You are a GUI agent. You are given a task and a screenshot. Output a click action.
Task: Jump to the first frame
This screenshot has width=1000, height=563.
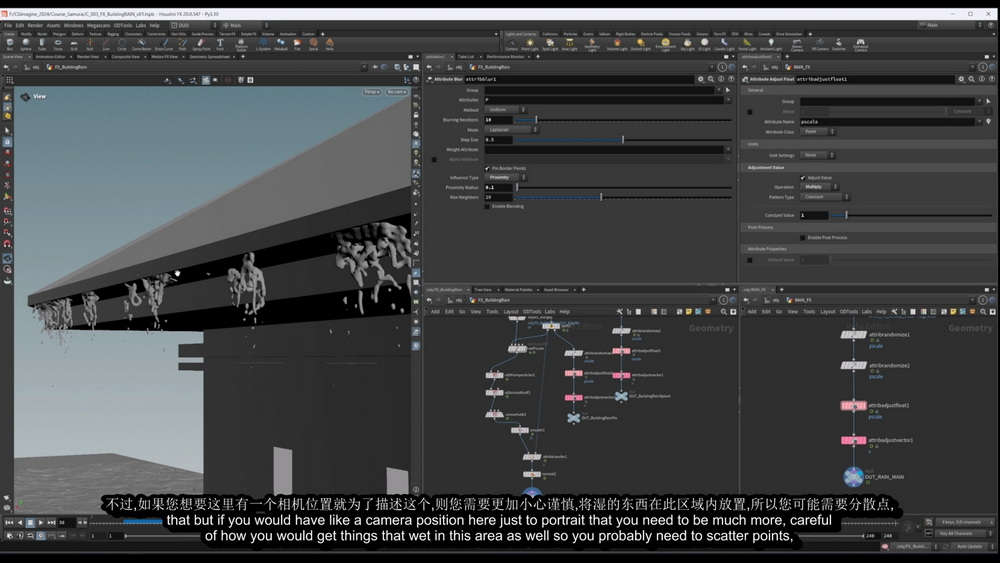pos(9,523)
